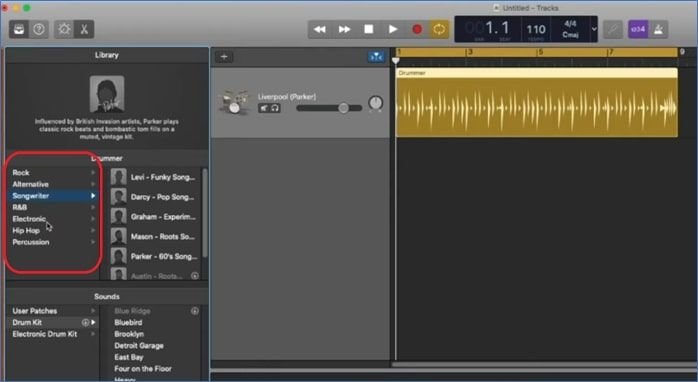
Task: Click the Drum Kit download icon
Action: 85,322
